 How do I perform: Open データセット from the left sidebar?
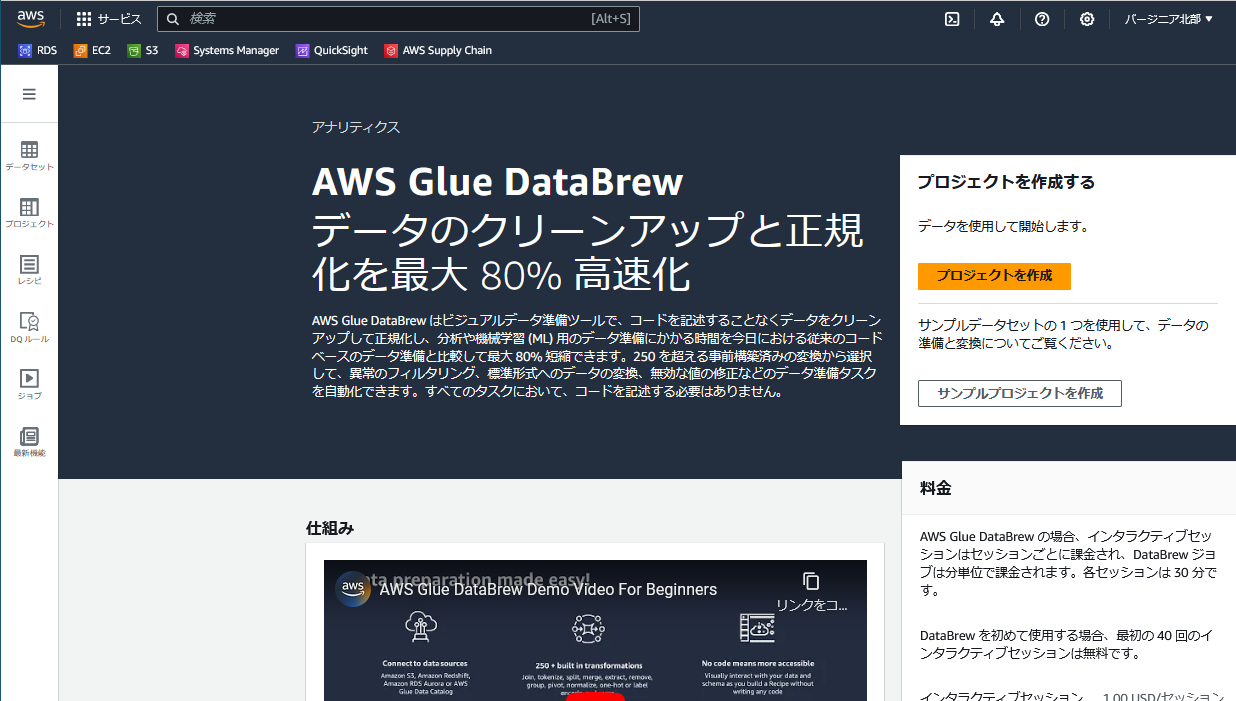pos(30,156)
